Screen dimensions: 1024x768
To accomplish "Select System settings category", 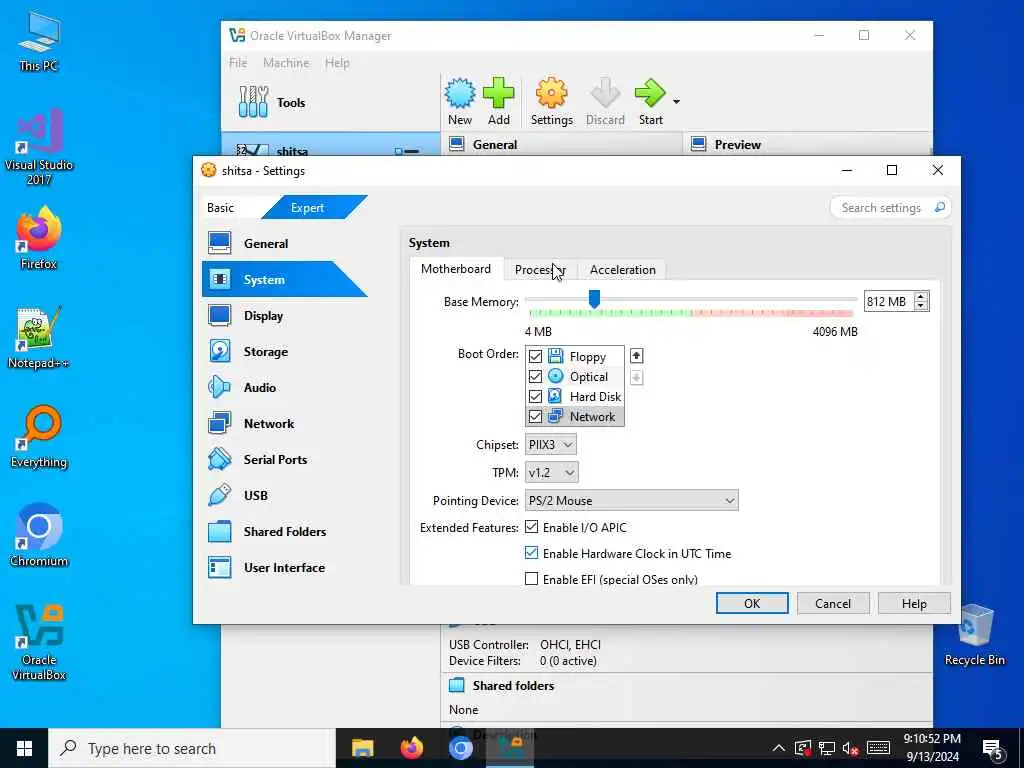I will coord(285,279).
